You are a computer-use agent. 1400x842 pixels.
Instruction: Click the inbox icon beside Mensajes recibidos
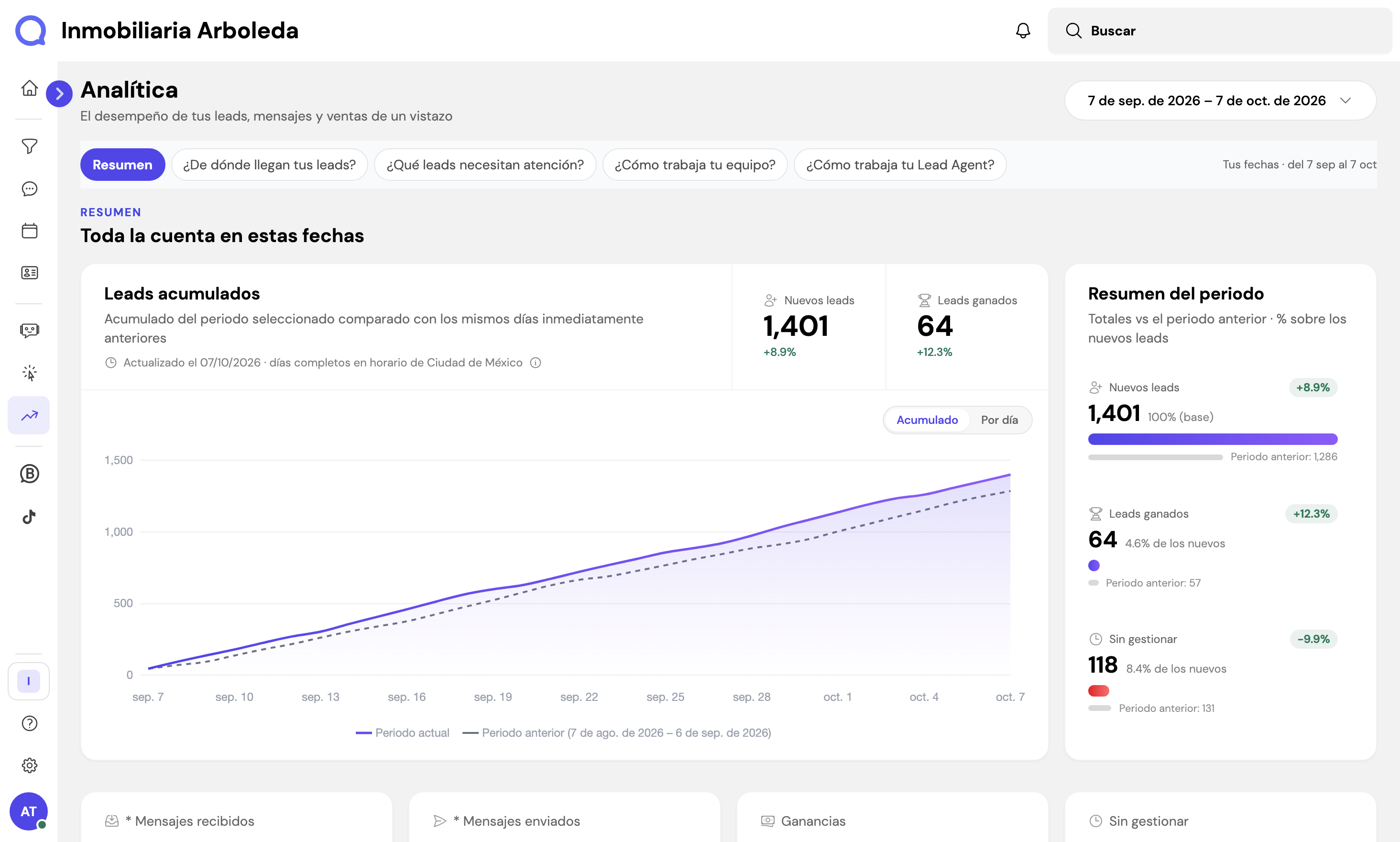112,821
